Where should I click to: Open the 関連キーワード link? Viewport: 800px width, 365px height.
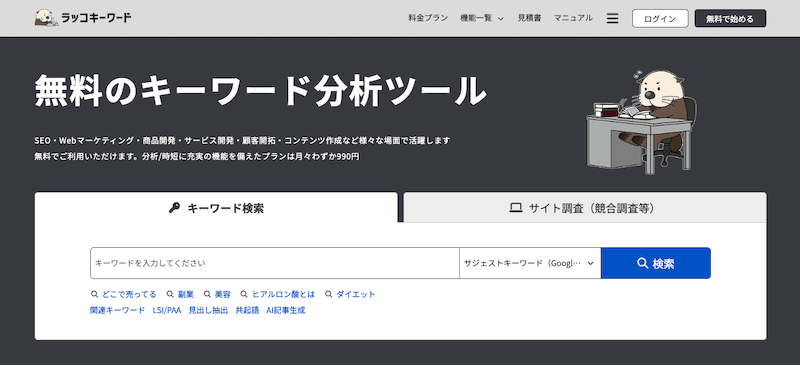click(117, 310)
